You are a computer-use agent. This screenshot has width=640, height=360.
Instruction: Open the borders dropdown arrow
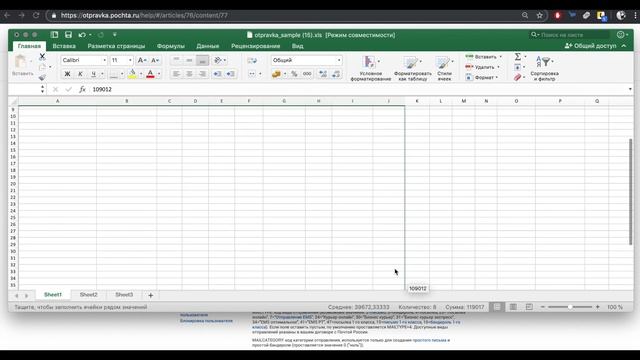[x=122, y=74]
